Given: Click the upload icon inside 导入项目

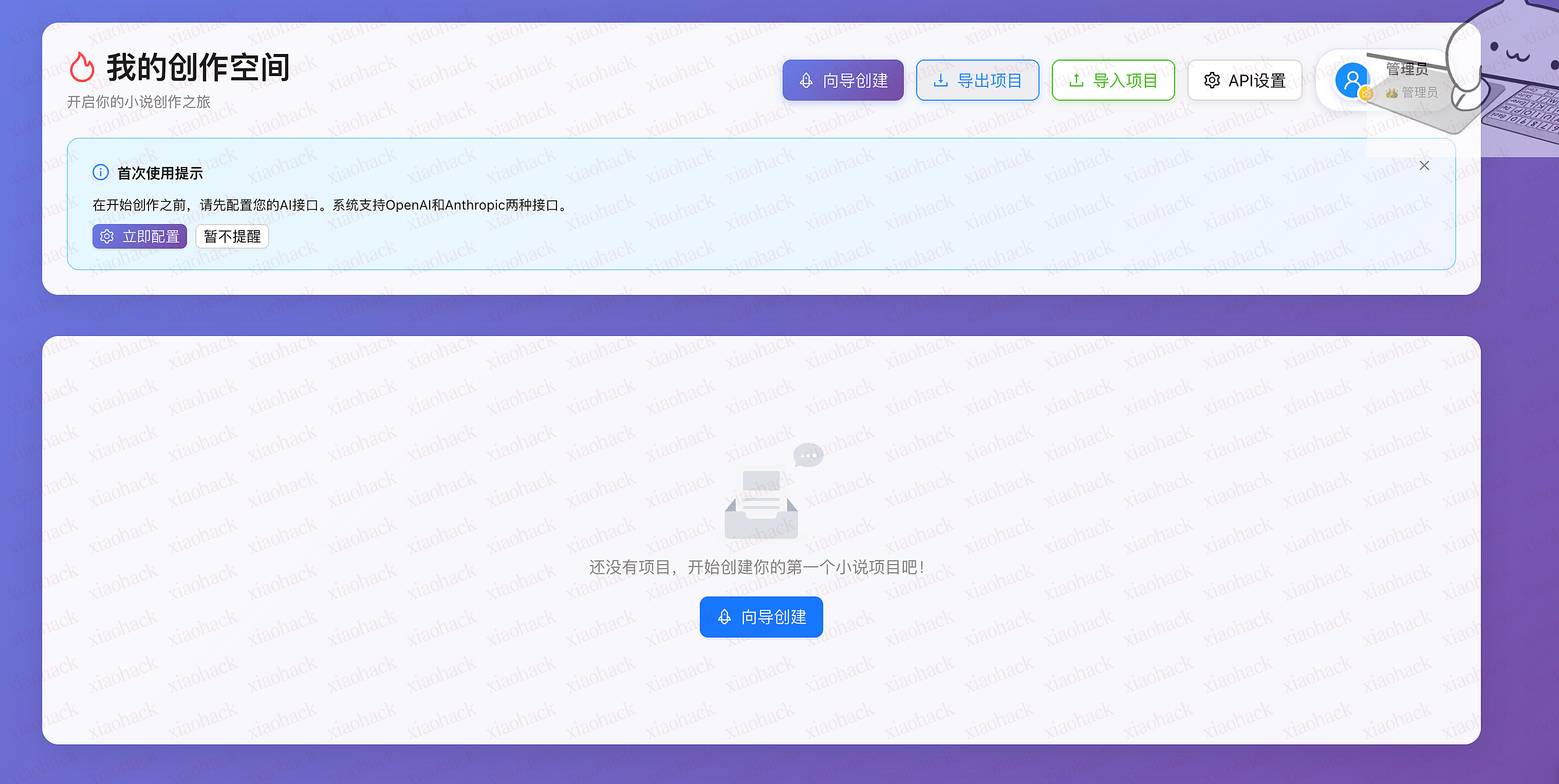Looking at the screenshot, I should pyautogui.click(x=1077, y=80).
